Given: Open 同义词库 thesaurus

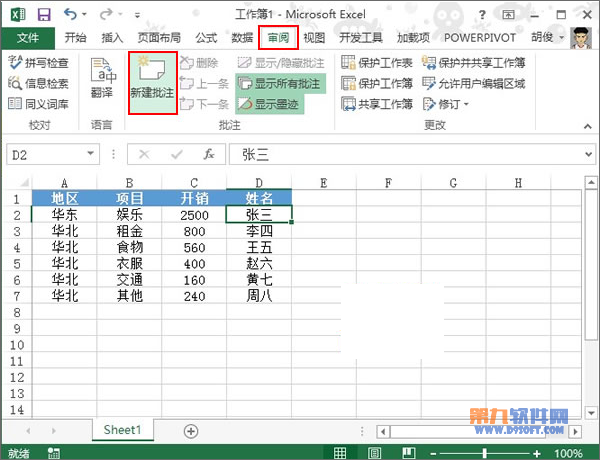Looking at the screenshot, I should [x=39, y=104].
